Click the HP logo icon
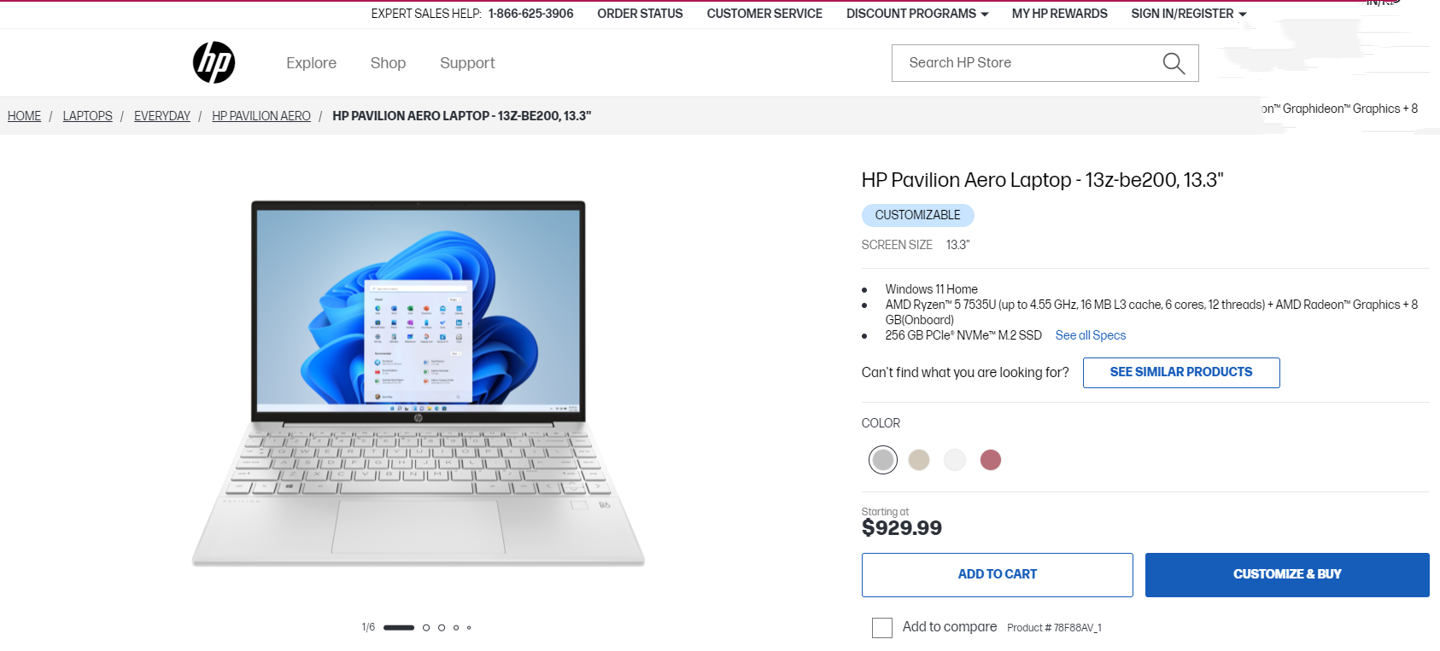1440x651 pixels. tap(214, 63)
